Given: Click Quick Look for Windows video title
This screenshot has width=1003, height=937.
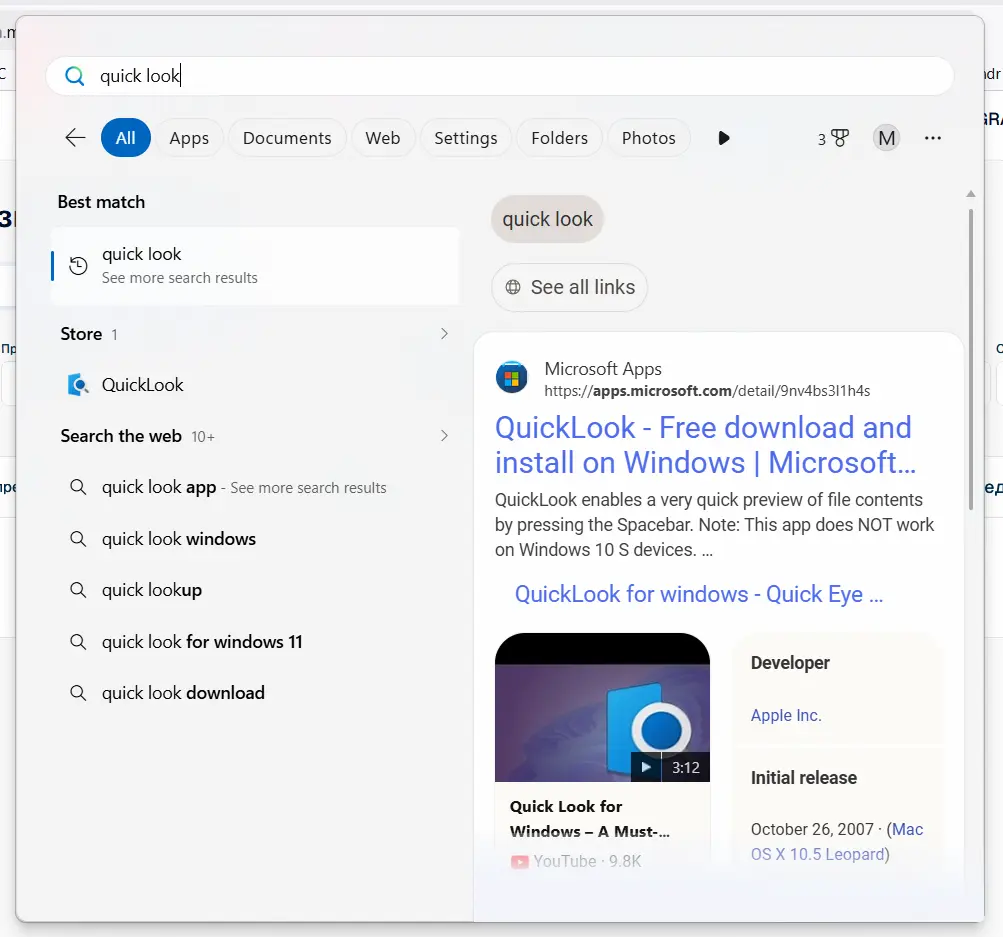Looking at the screenshot, I should 589,819.
